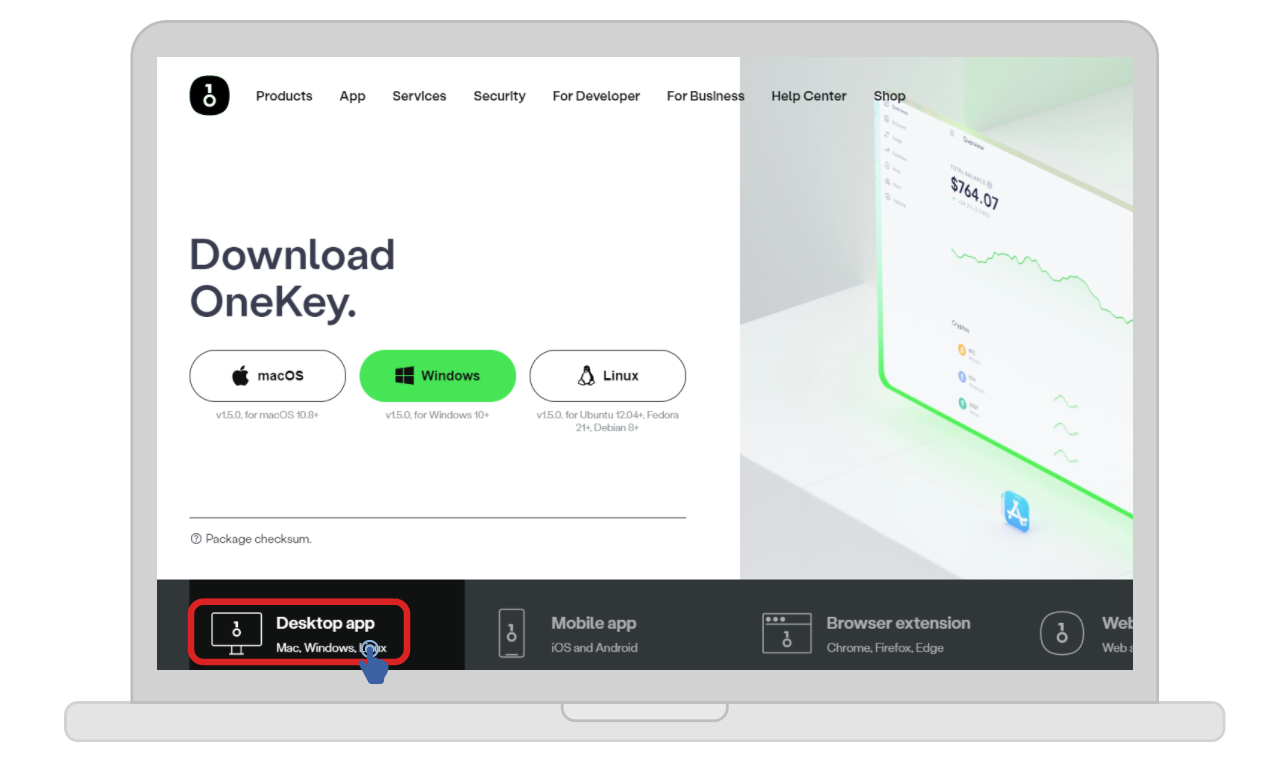1288x765 pixels.
Task: Open the Products menu
Action: 284,96
